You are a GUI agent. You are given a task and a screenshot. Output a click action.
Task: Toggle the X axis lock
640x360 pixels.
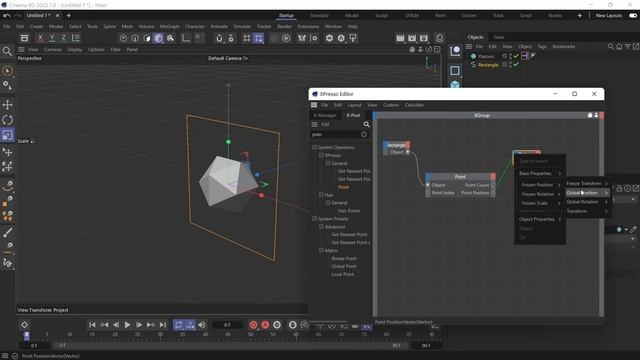click(40, 38)
